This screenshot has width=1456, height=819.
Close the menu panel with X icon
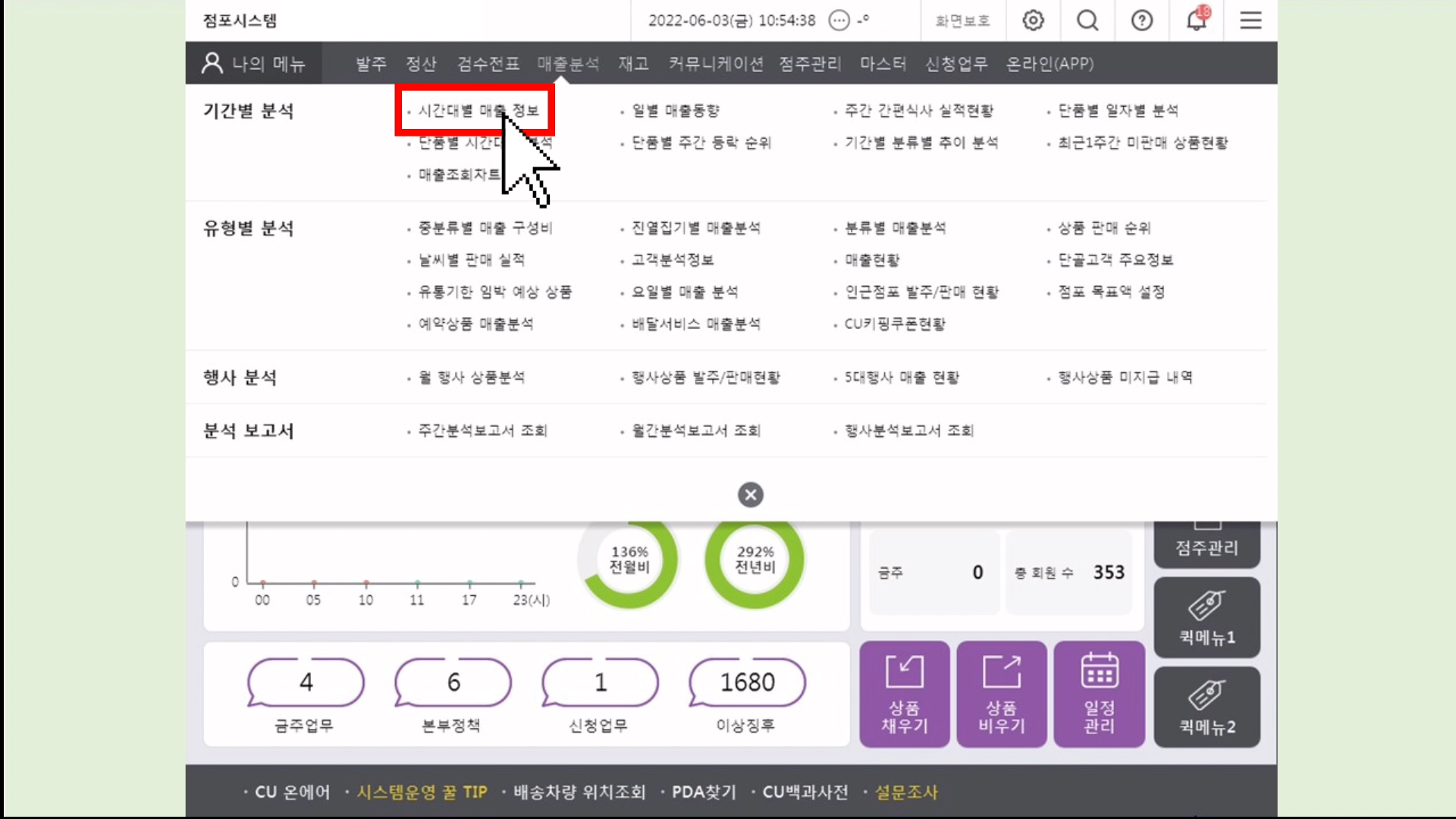(x=750, y=495)
